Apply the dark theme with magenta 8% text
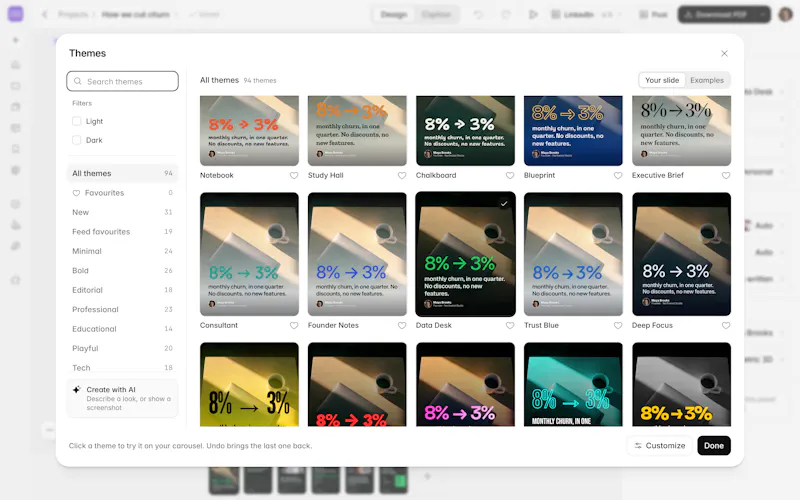Image resolution: width=800 pixels, height=500 pixels. point(465,384)
